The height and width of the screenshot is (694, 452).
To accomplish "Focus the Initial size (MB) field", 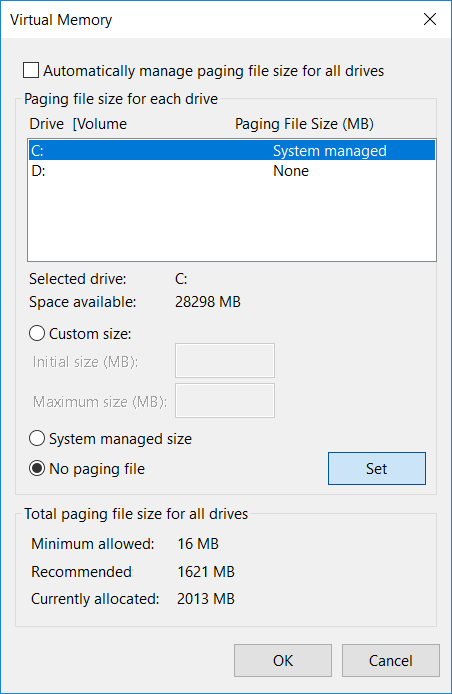I will click(225, 360).
